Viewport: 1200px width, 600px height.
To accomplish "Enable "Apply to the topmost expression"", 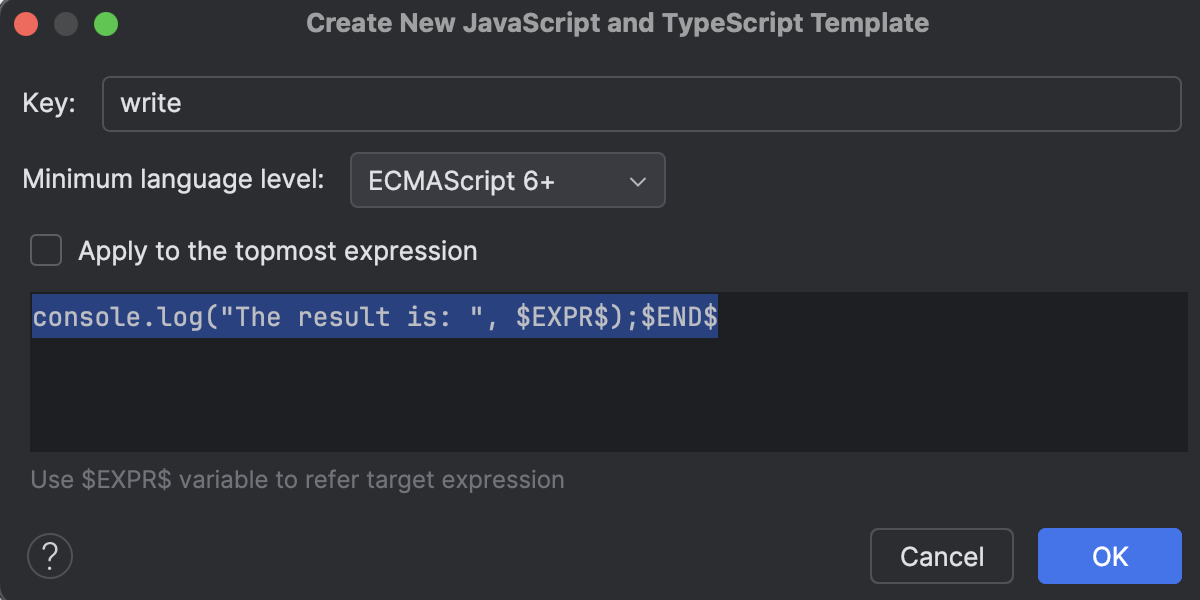I will pyautogui.click(x=46, y=250).
